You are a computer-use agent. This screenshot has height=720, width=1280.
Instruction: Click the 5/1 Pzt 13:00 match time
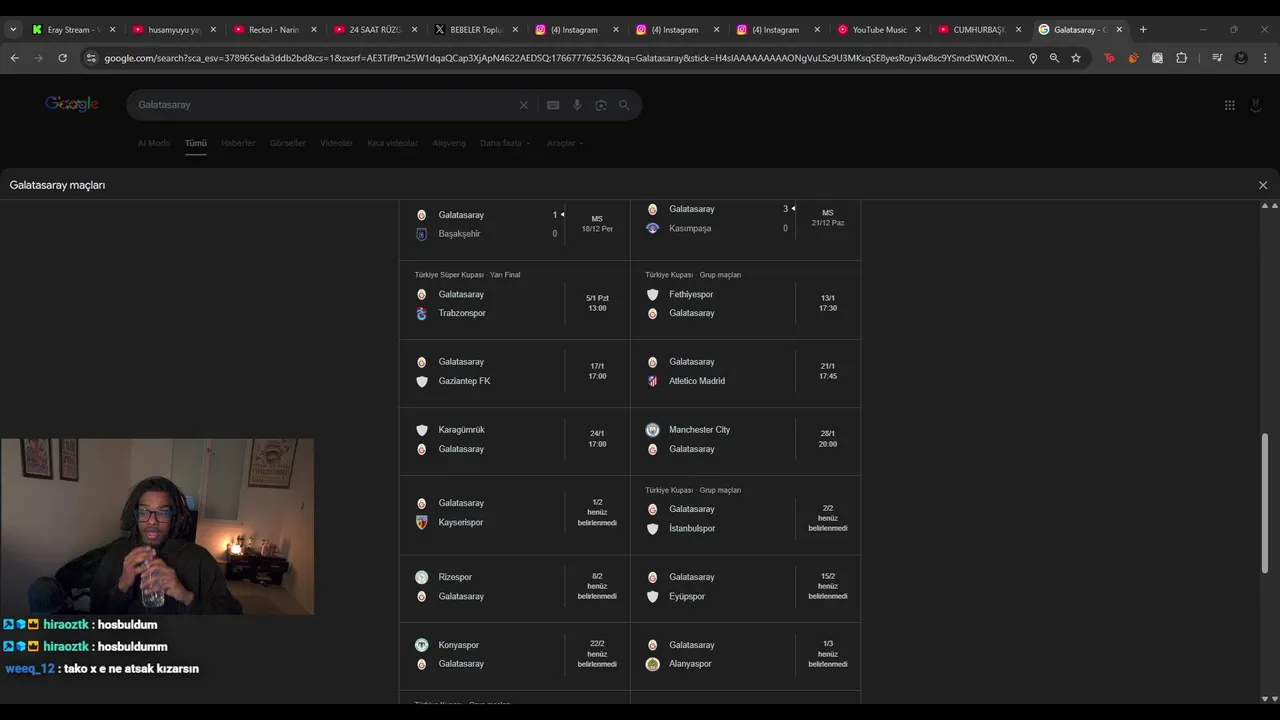point(597,303)
